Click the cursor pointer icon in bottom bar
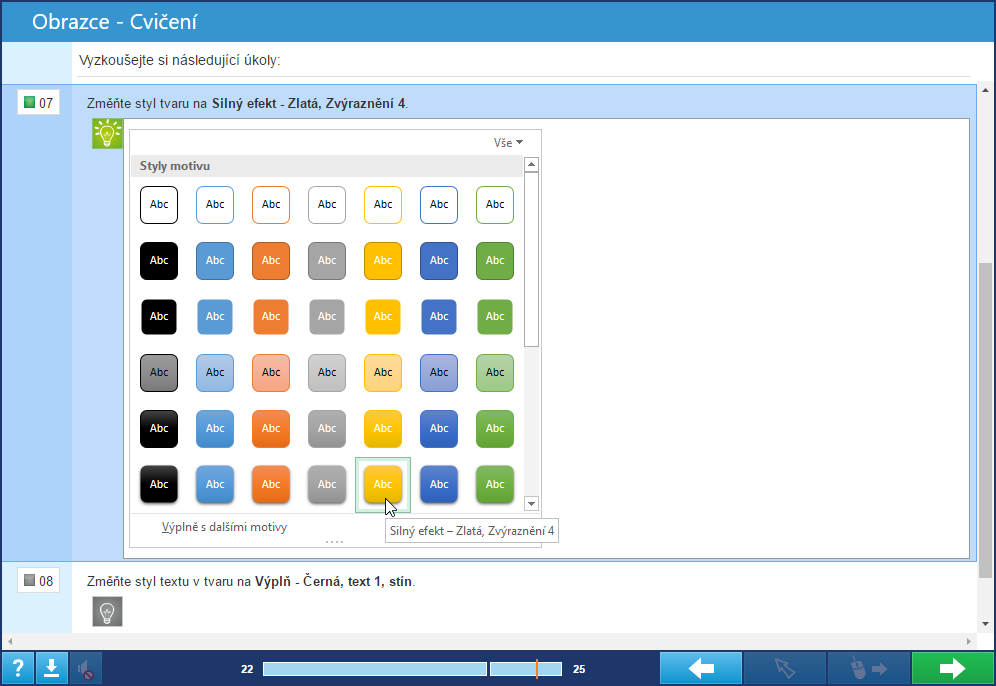 click(x=784, y=668)
